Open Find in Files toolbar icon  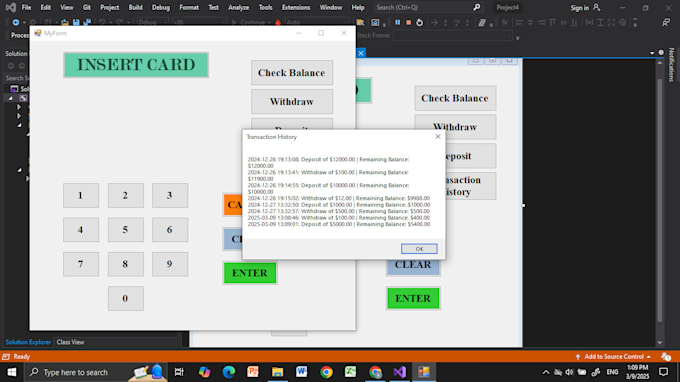(x=360, y=22)
